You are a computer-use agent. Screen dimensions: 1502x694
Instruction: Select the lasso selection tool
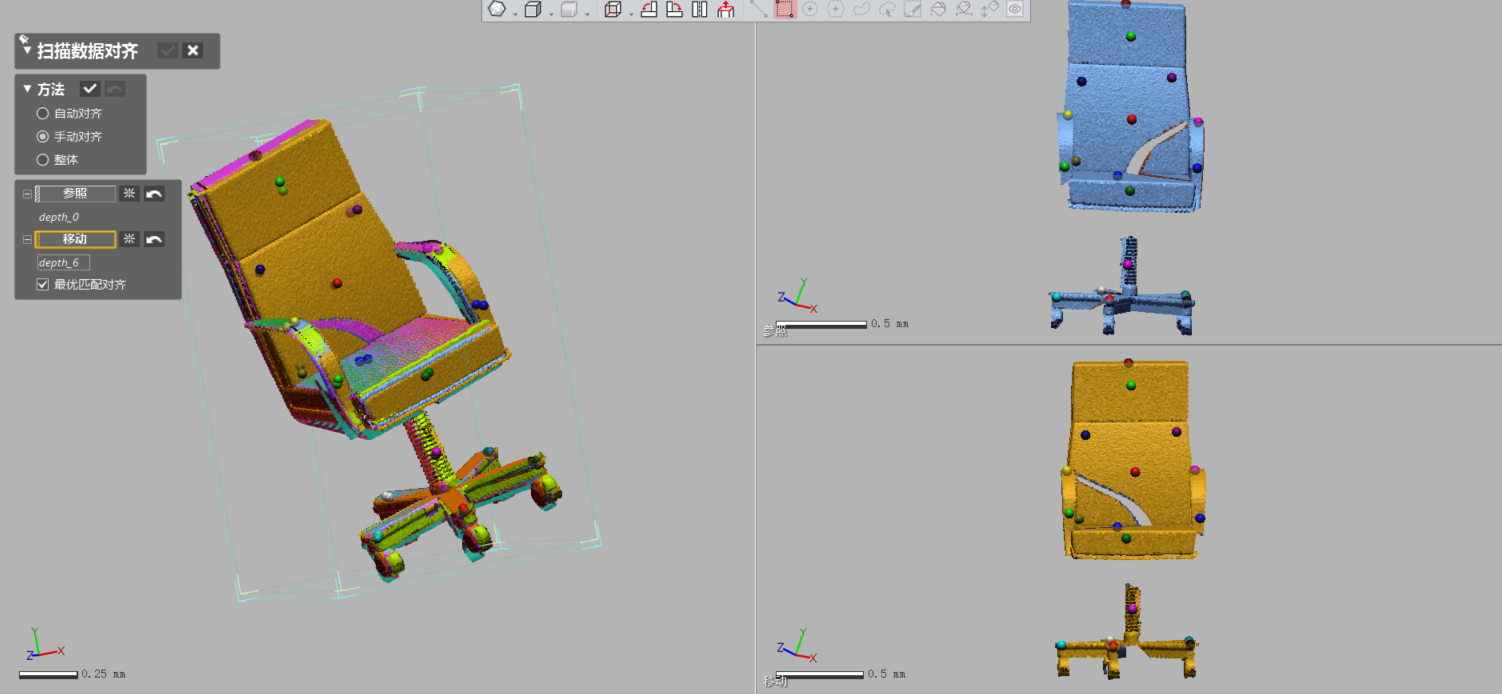(861, 10)
